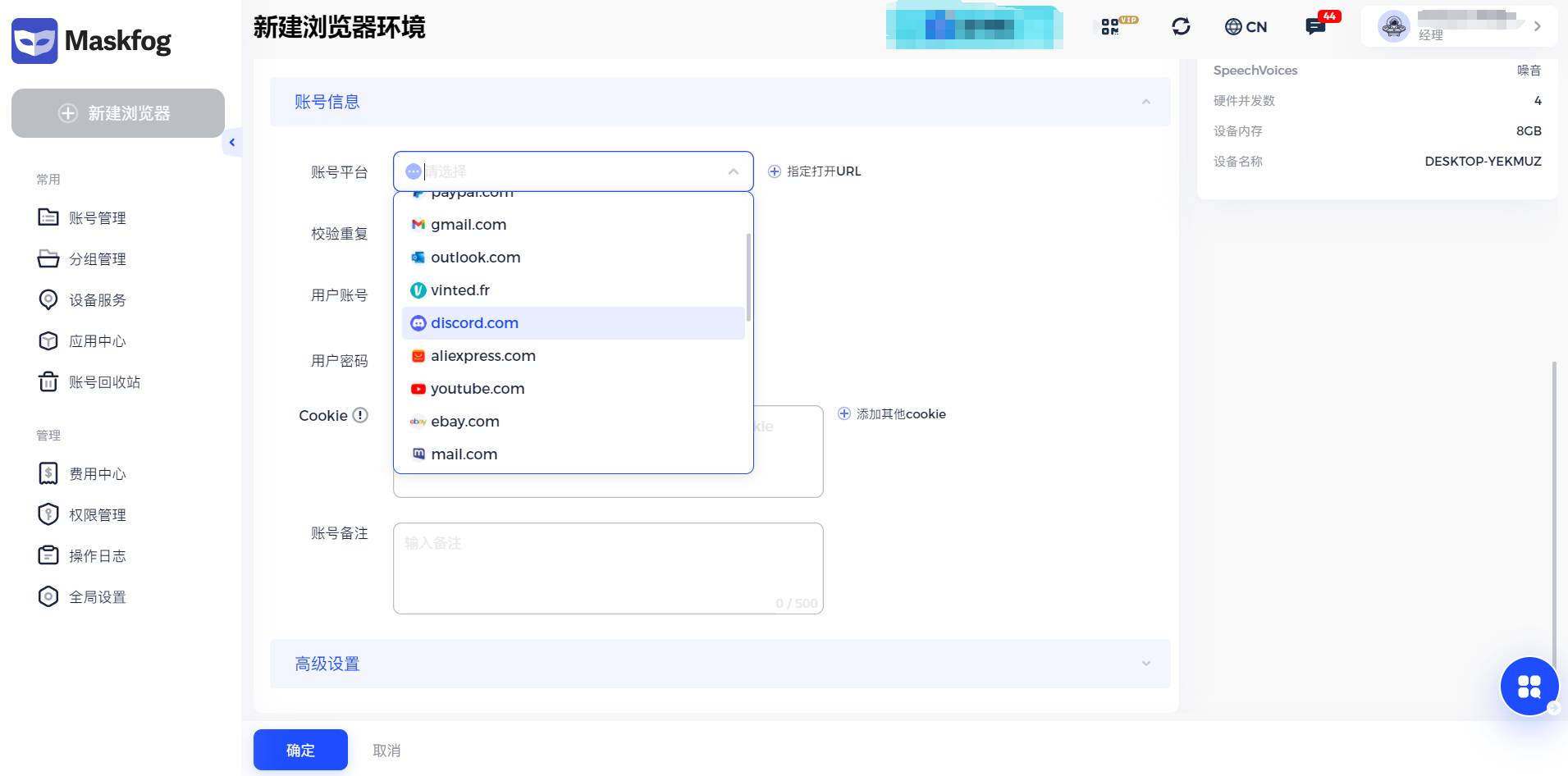Pick ebay.com from the list
Viewport: 1568px width, 776px height.
click(x=573, y=422)
